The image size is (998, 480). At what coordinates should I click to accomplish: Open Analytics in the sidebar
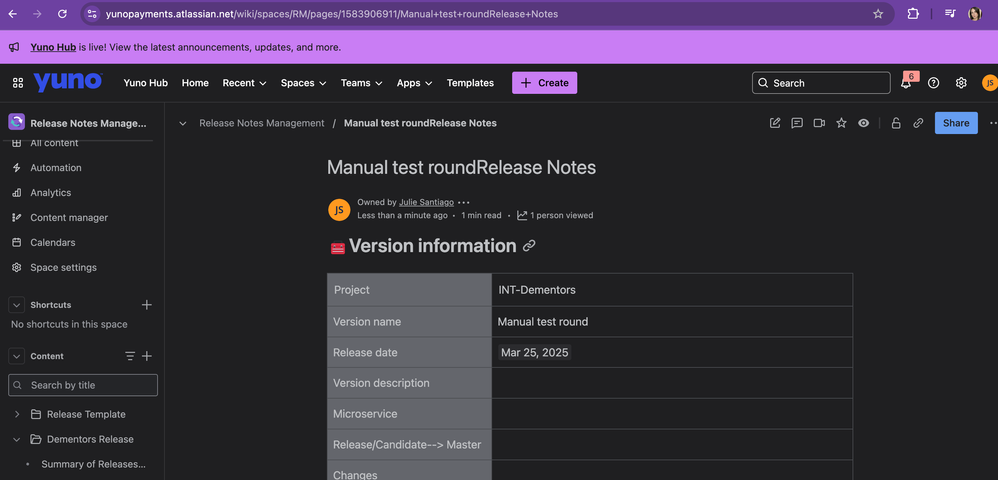coord(50,193)
